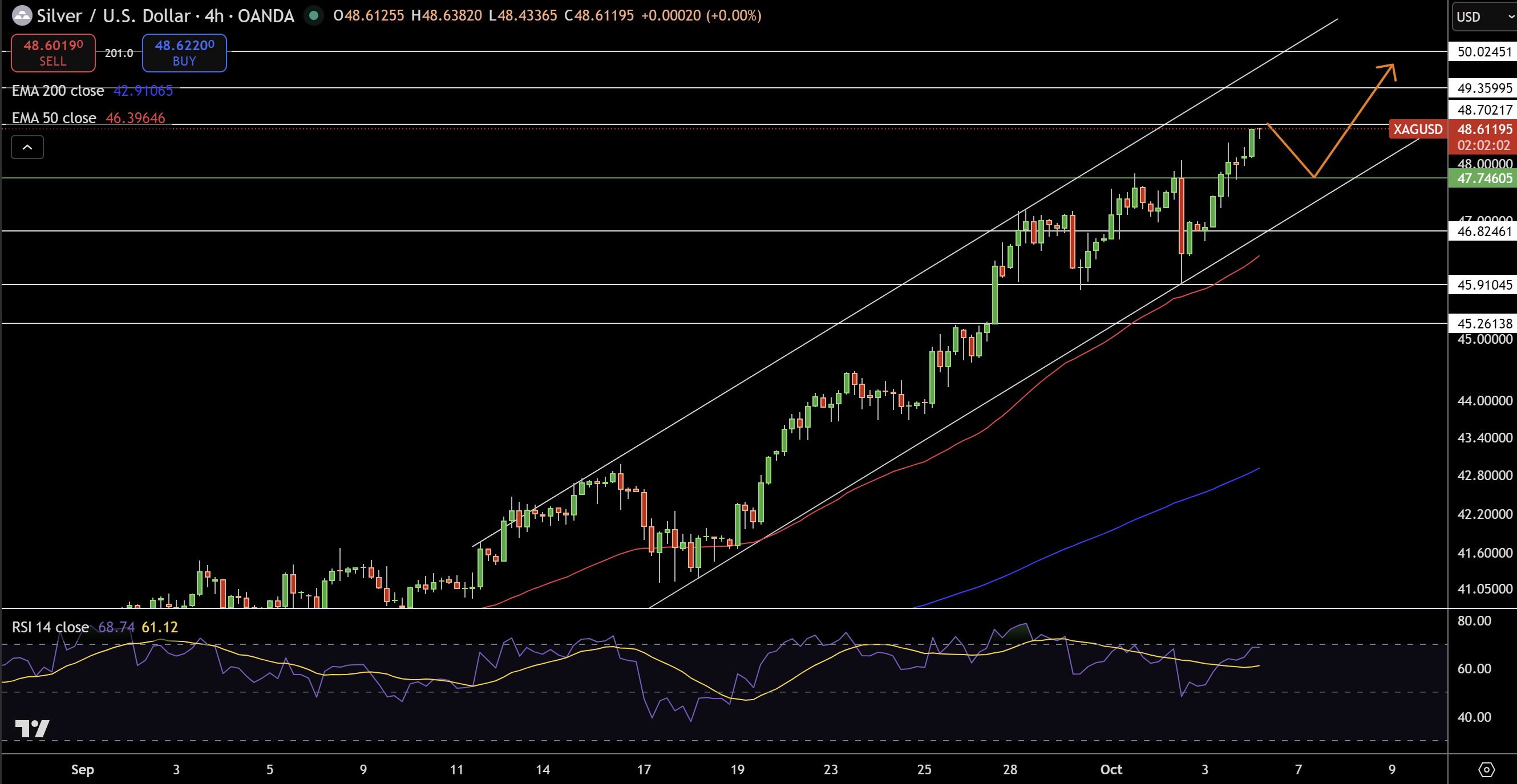Collapse the indicator legend chevron
This screenshot has height=784, width=1517.
pos(27,147)
